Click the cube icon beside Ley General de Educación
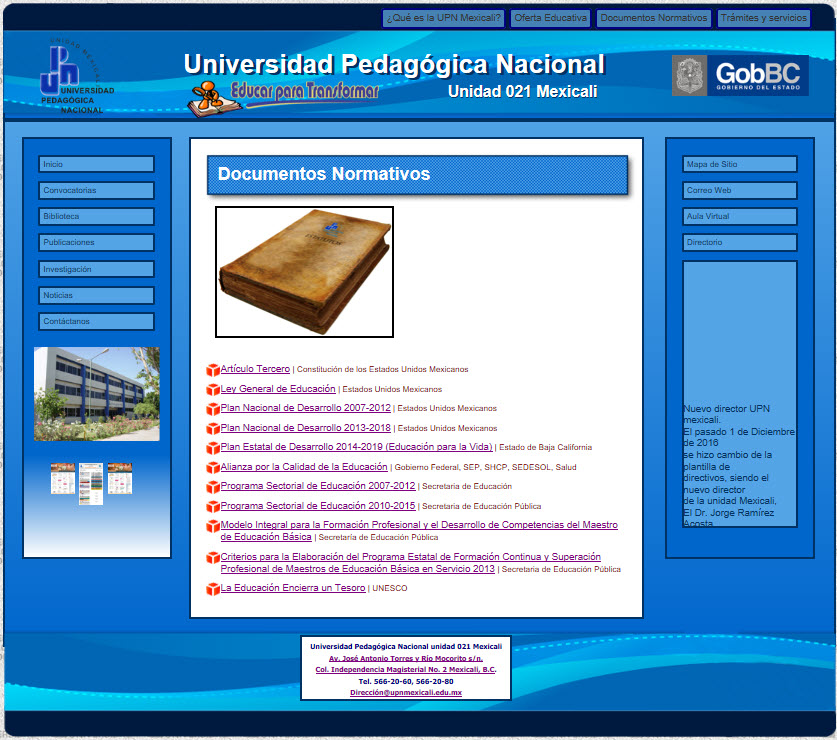837x740 pixels. pos(213,389)
